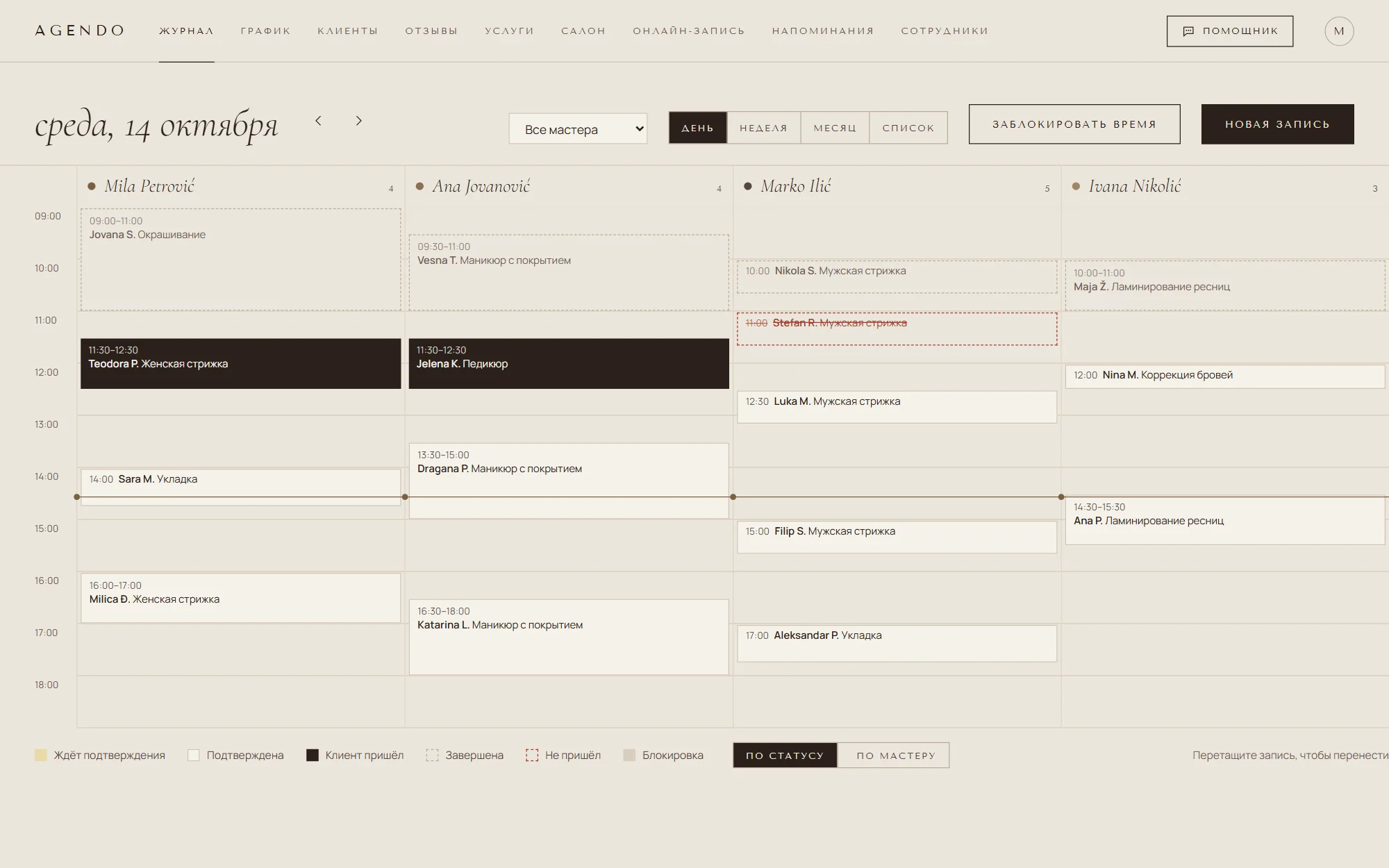Open Katarina L. Маникюр appointment
1389x868 pixels.
(x=569, y=637)
